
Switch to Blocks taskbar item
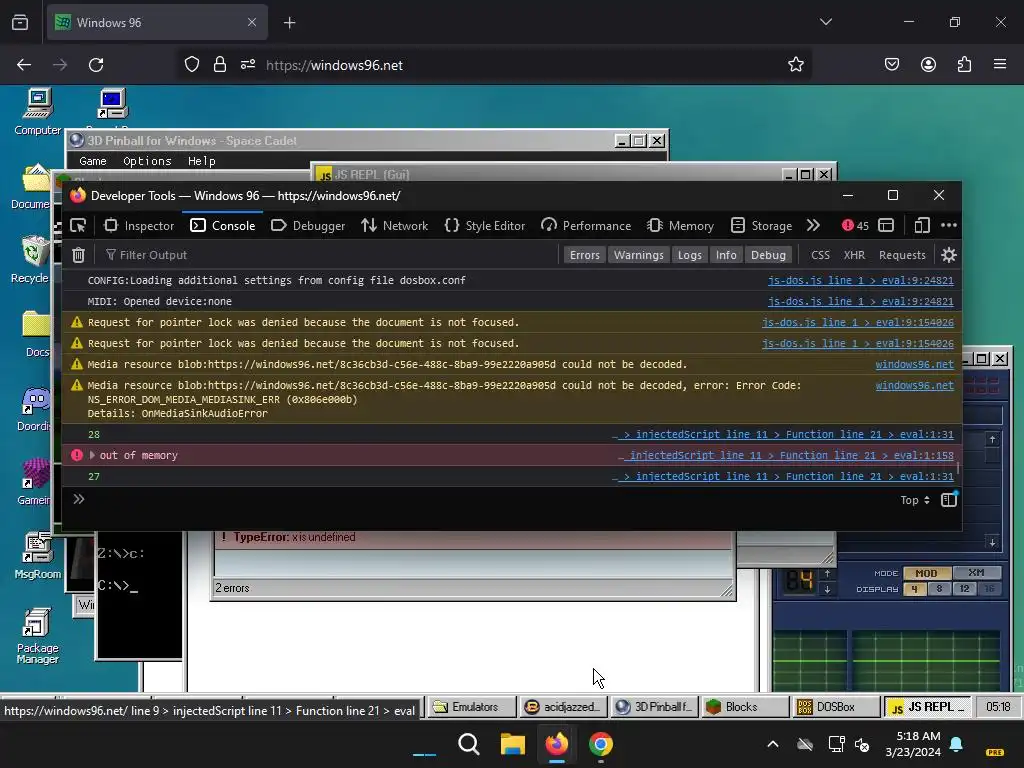pyautogui.click(x=745, y=707)
